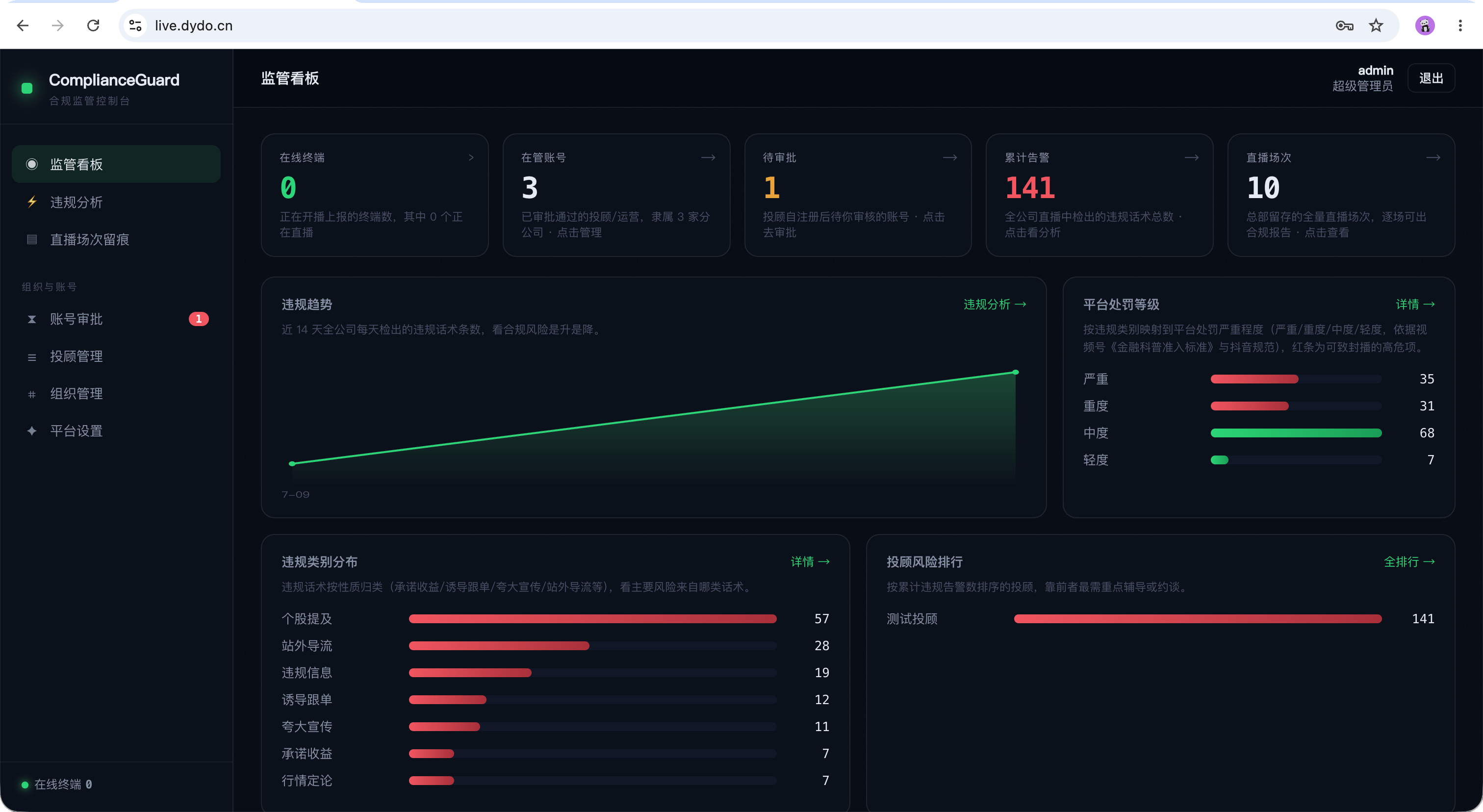Follow the 违规分析 link in 违规趋势 panel

click(x=994, y=304)
